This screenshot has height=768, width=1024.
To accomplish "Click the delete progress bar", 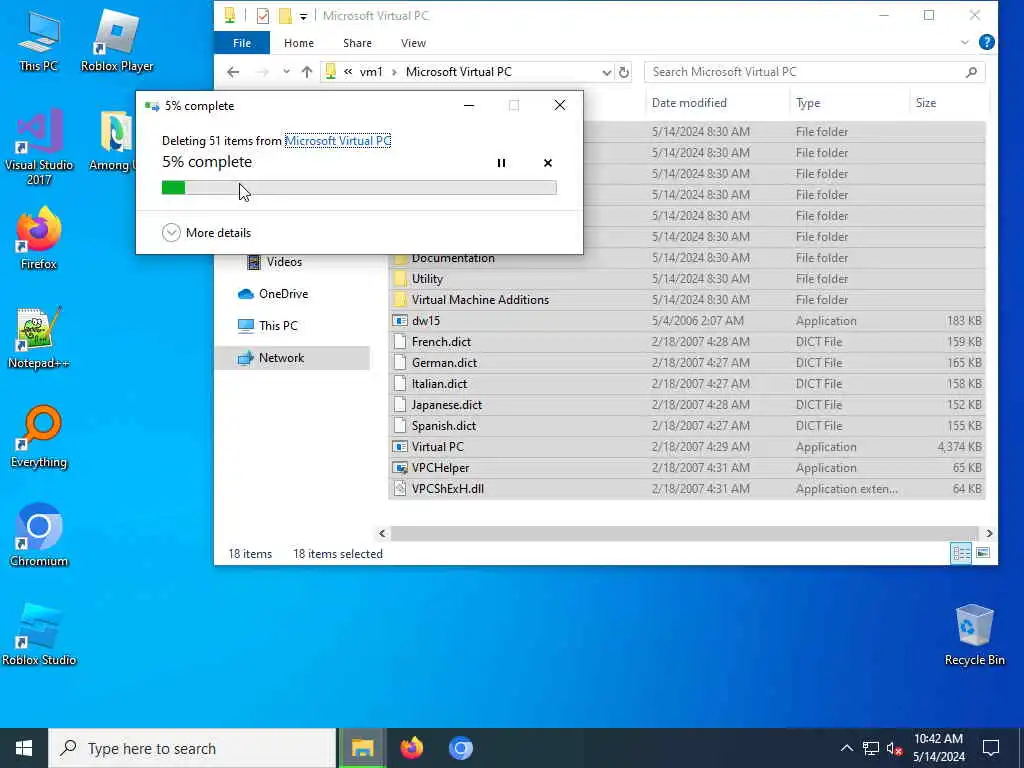I will [359, 188].
